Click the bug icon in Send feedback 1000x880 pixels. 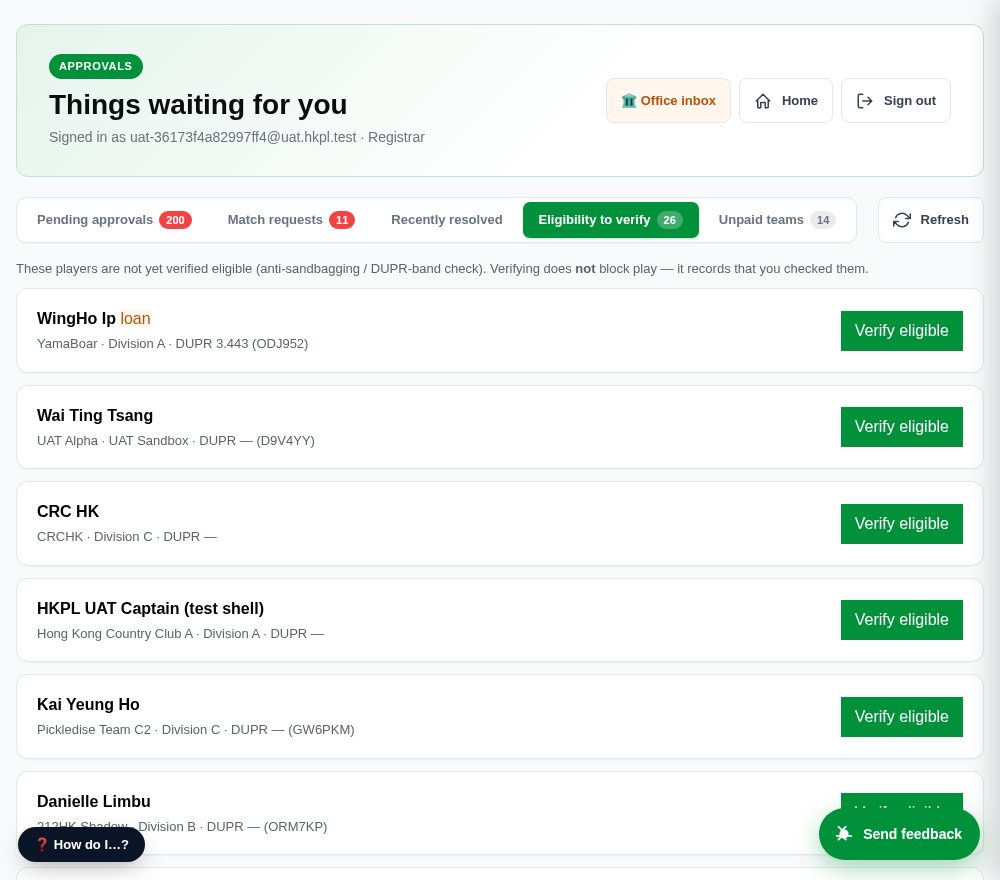[x=844, y=834]
